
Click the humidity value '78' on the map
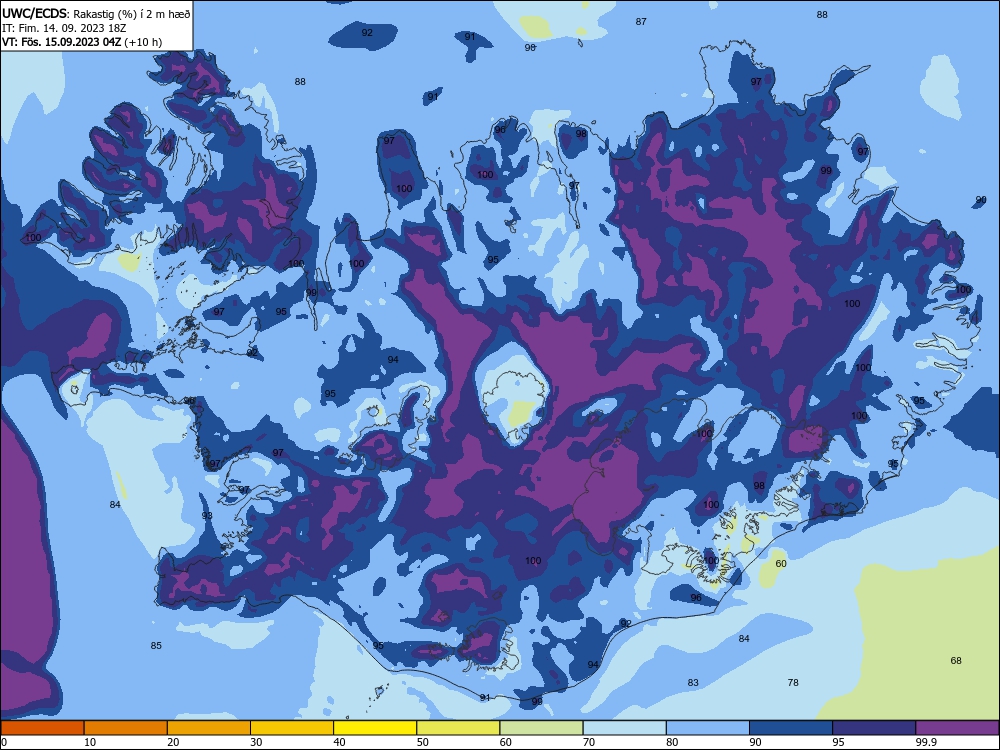[793, 682]
